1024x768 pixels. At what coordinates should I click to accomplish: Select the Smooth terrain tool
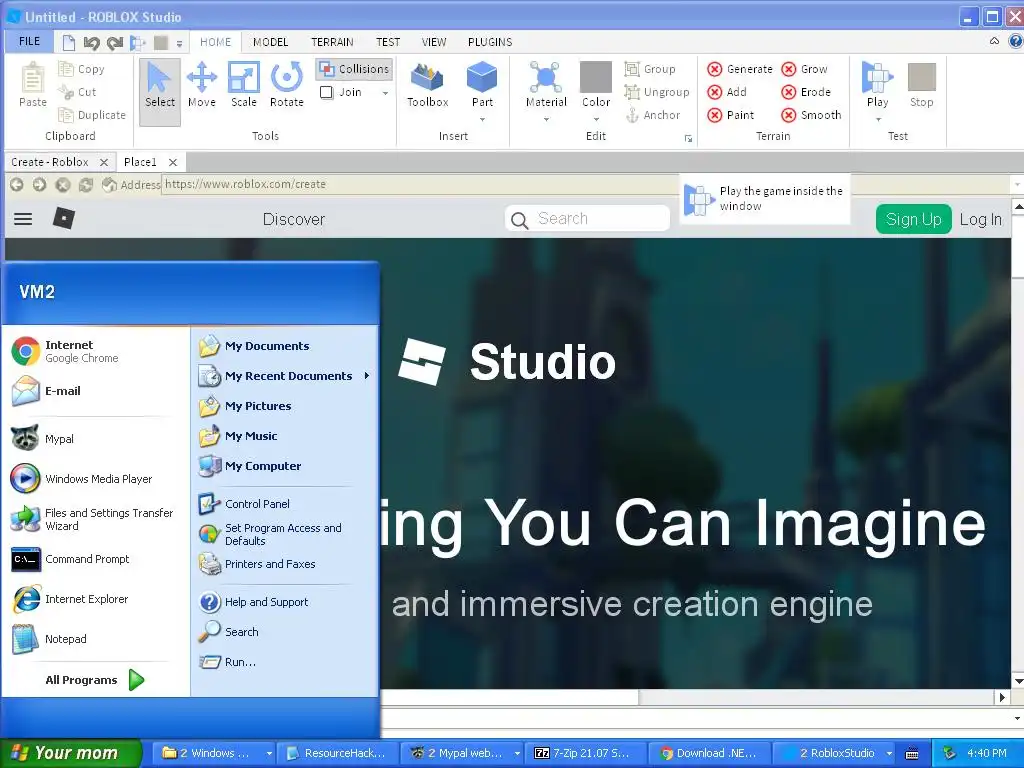(x=812, y=115)
